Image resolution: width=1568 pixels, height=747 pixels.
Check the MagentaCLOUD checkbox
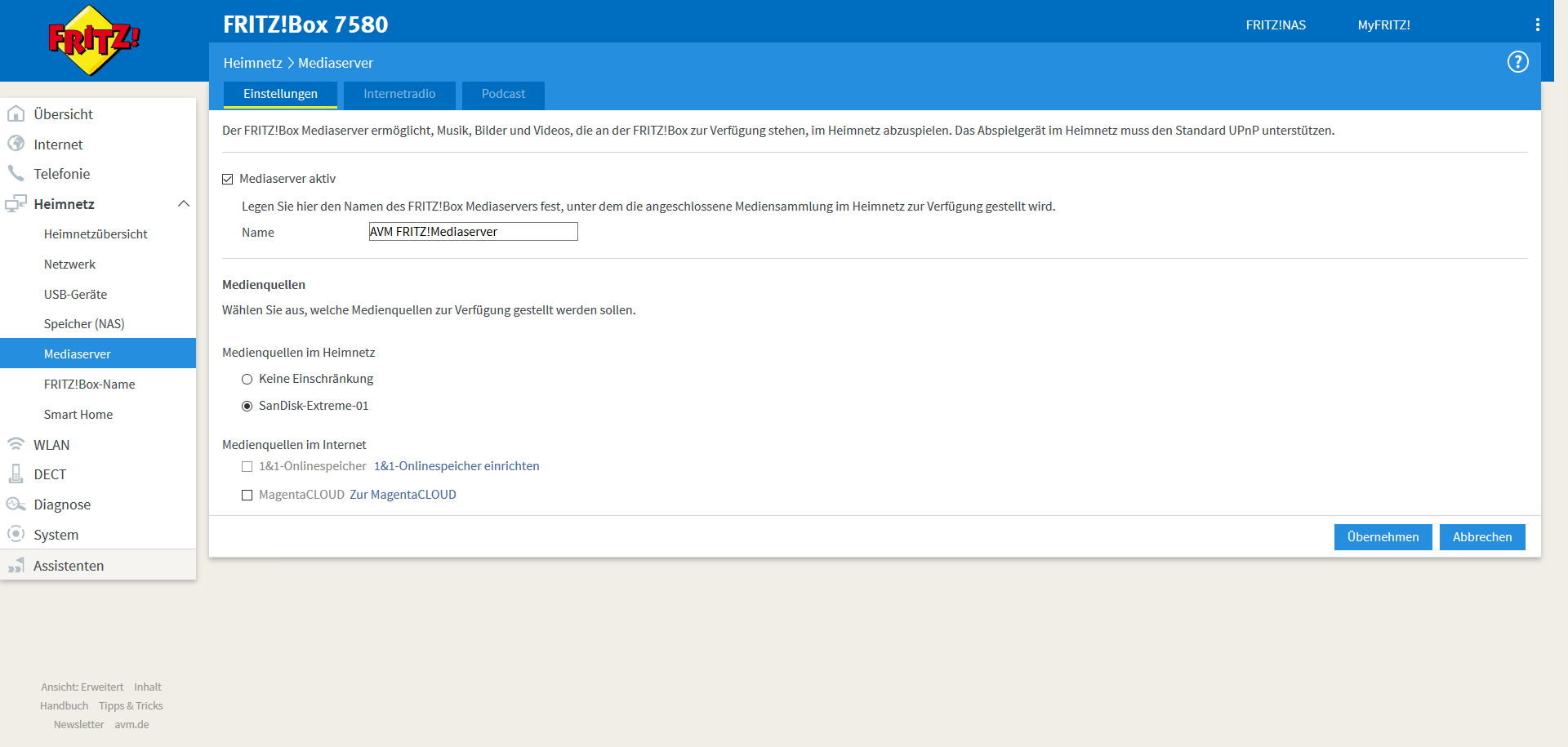coord(247,495)
